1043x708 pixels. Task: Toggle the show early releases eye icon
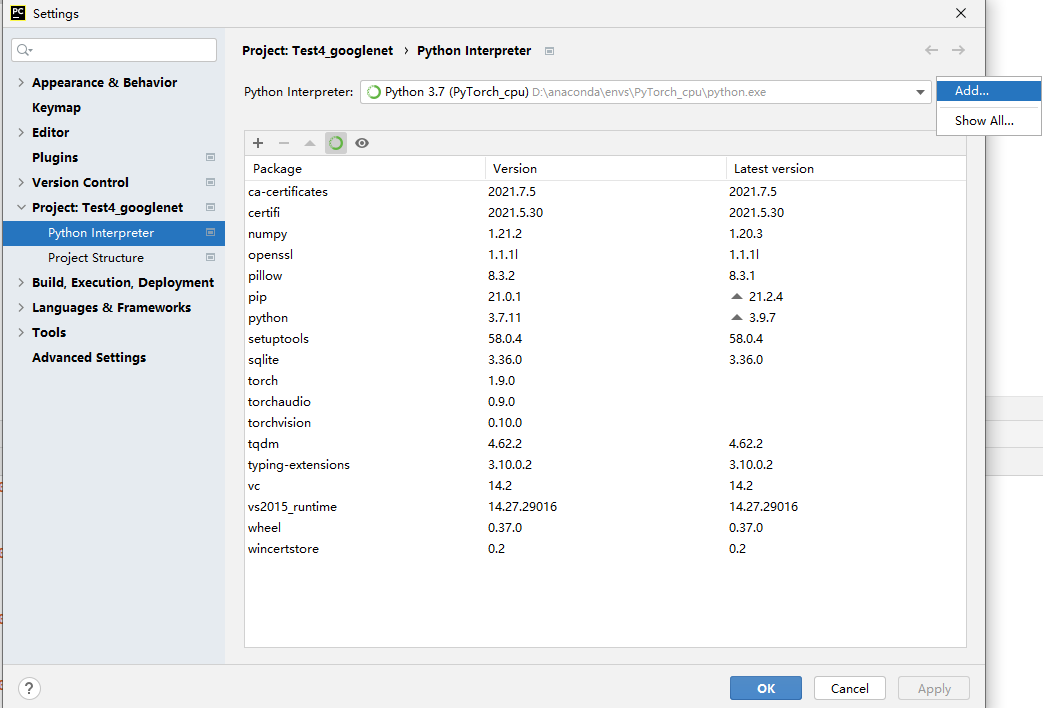[x=362, y=143]
